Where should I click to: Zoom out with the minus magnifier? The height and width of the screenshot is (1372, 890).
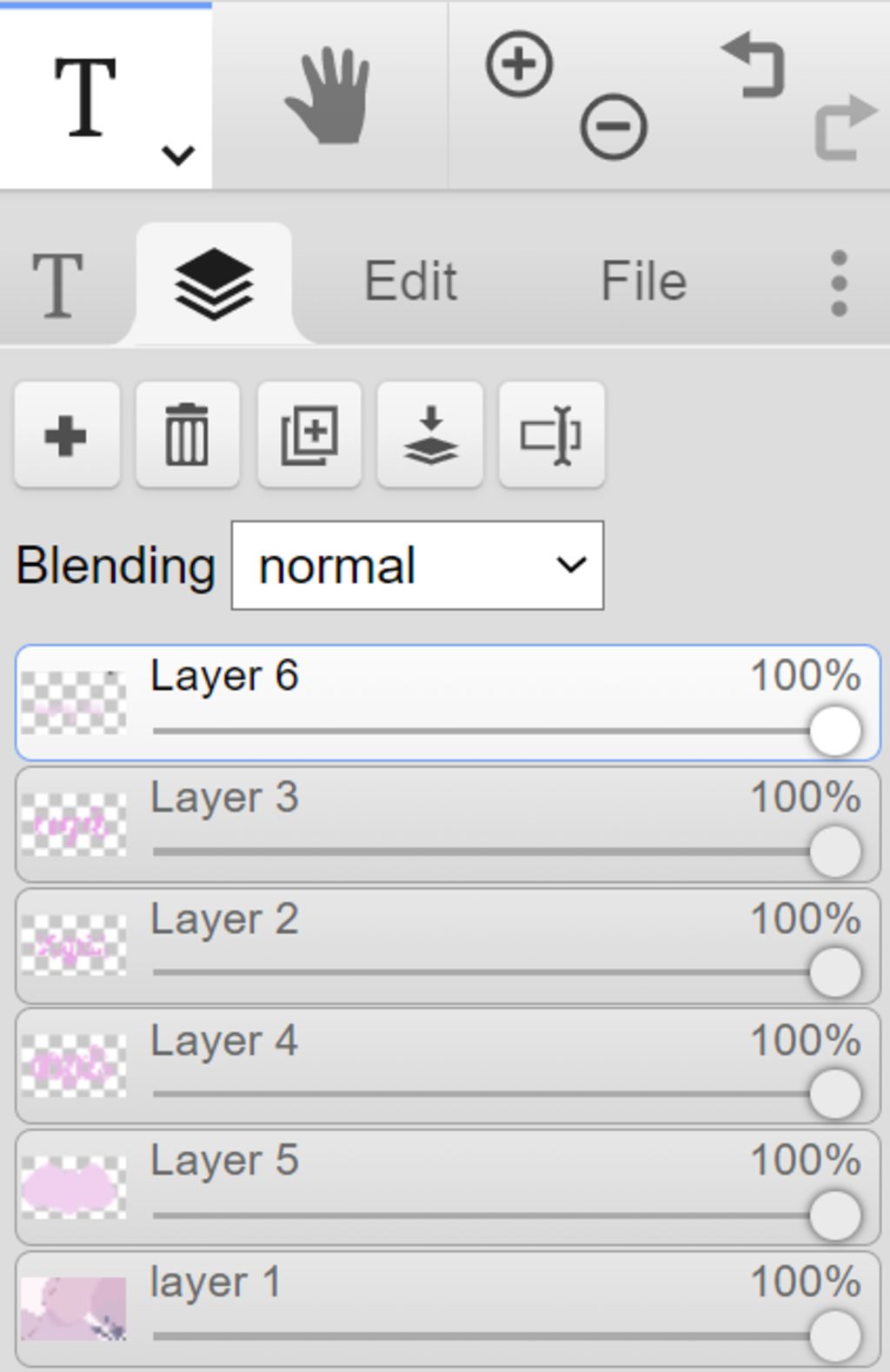click(614, 128)
